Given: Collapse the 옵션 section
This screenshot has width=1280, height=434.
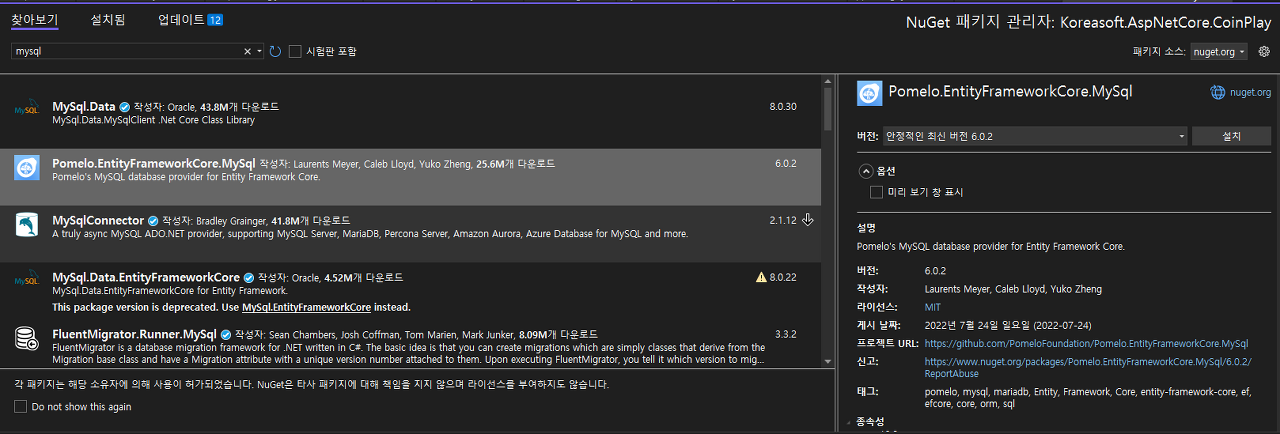Looking at the screenshot, I should pos(866,171).
